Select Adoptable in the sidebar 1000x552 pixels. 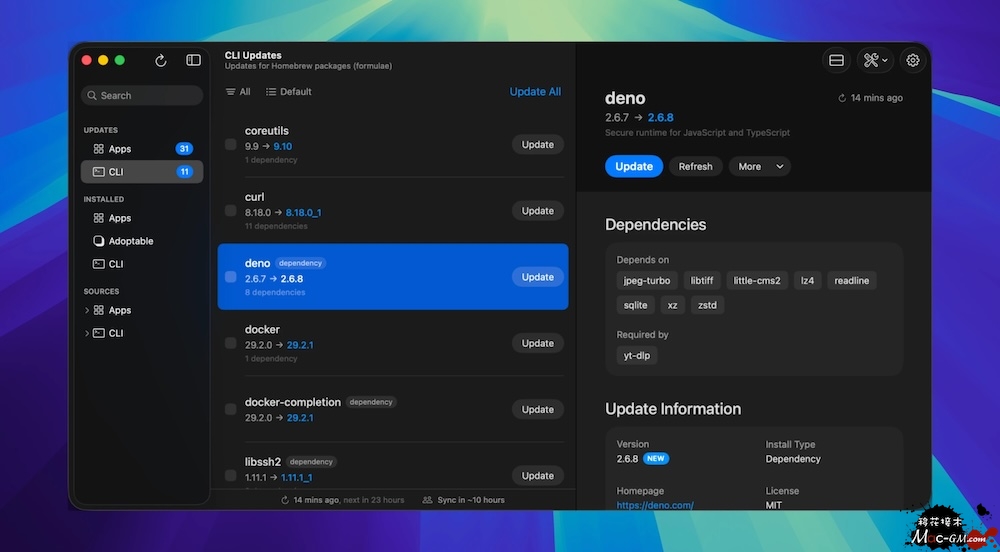coord(130,241)
